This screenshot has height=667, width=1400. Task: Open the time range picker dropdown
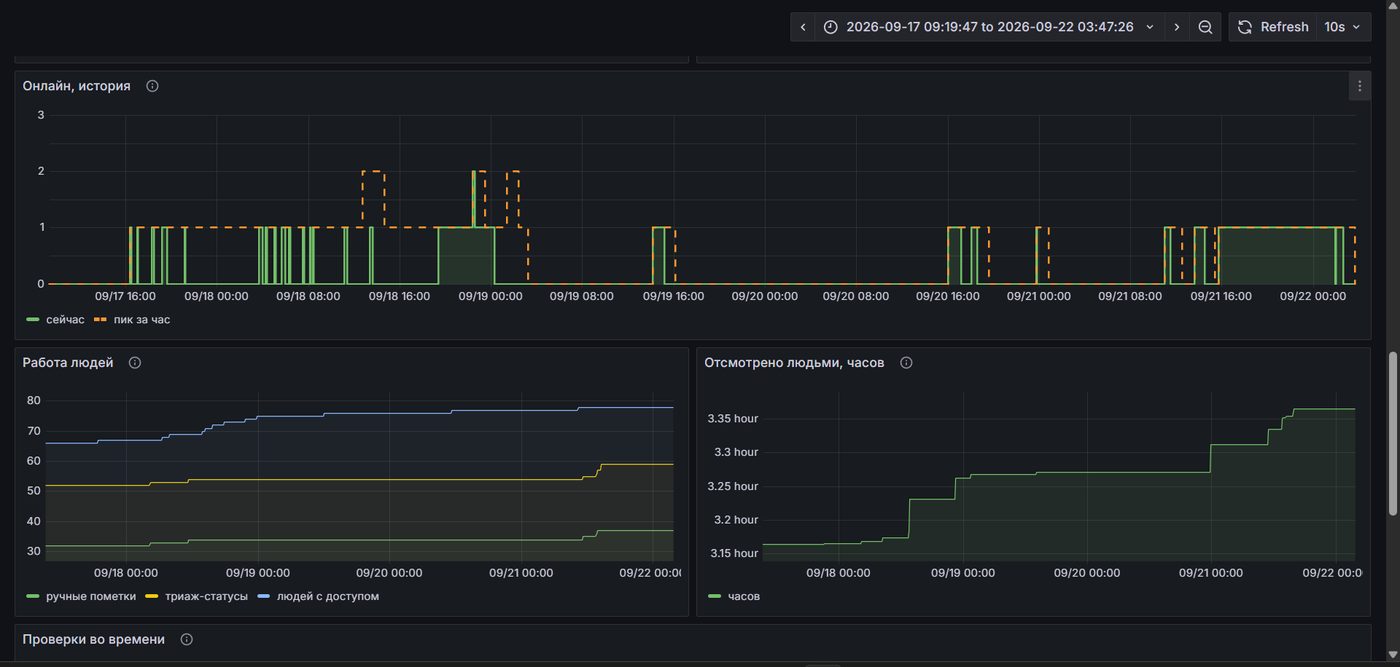point(990,27)
